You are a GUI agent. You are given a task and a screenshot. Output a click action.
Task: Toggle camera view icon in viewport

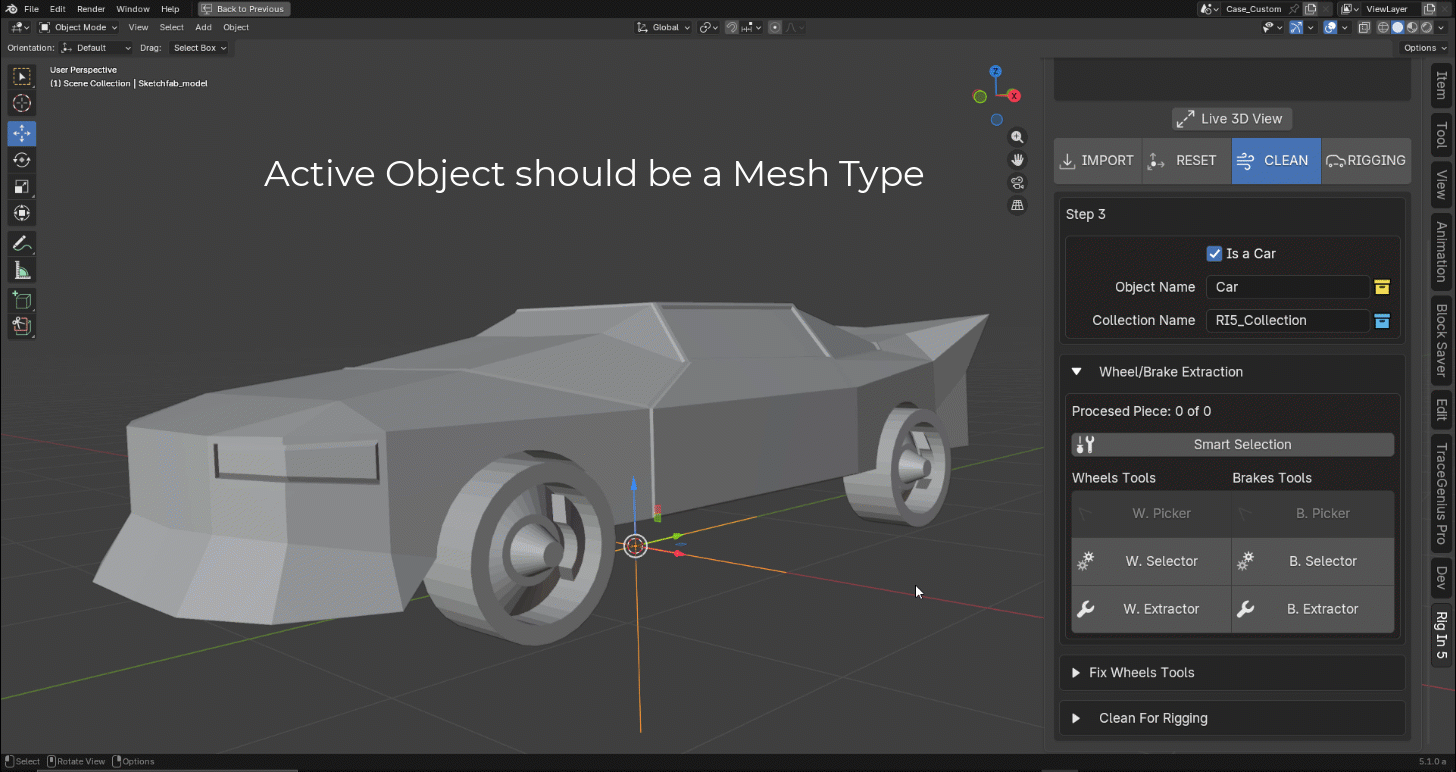(1017, 182)
